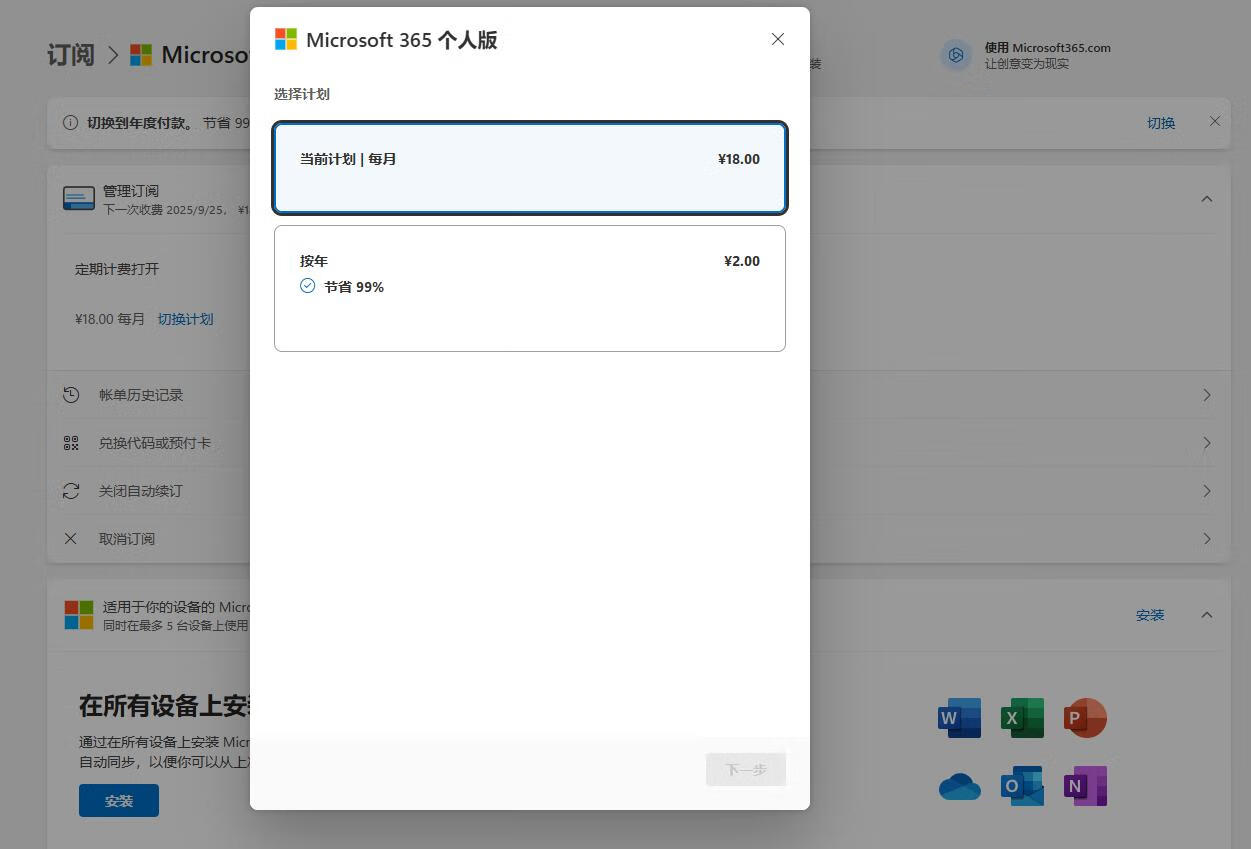Click the billing history clock icon
Screen dimensions: 1251x849
click(71, 395)
